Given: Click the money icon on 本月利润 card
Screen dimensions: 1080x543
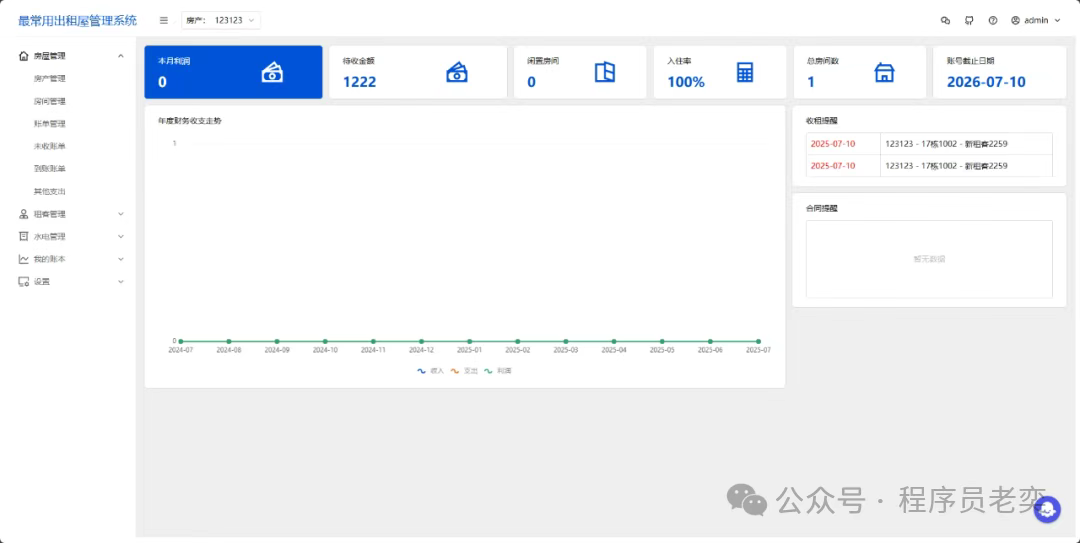Looking at the screenshot, I should tap(272, 72).
